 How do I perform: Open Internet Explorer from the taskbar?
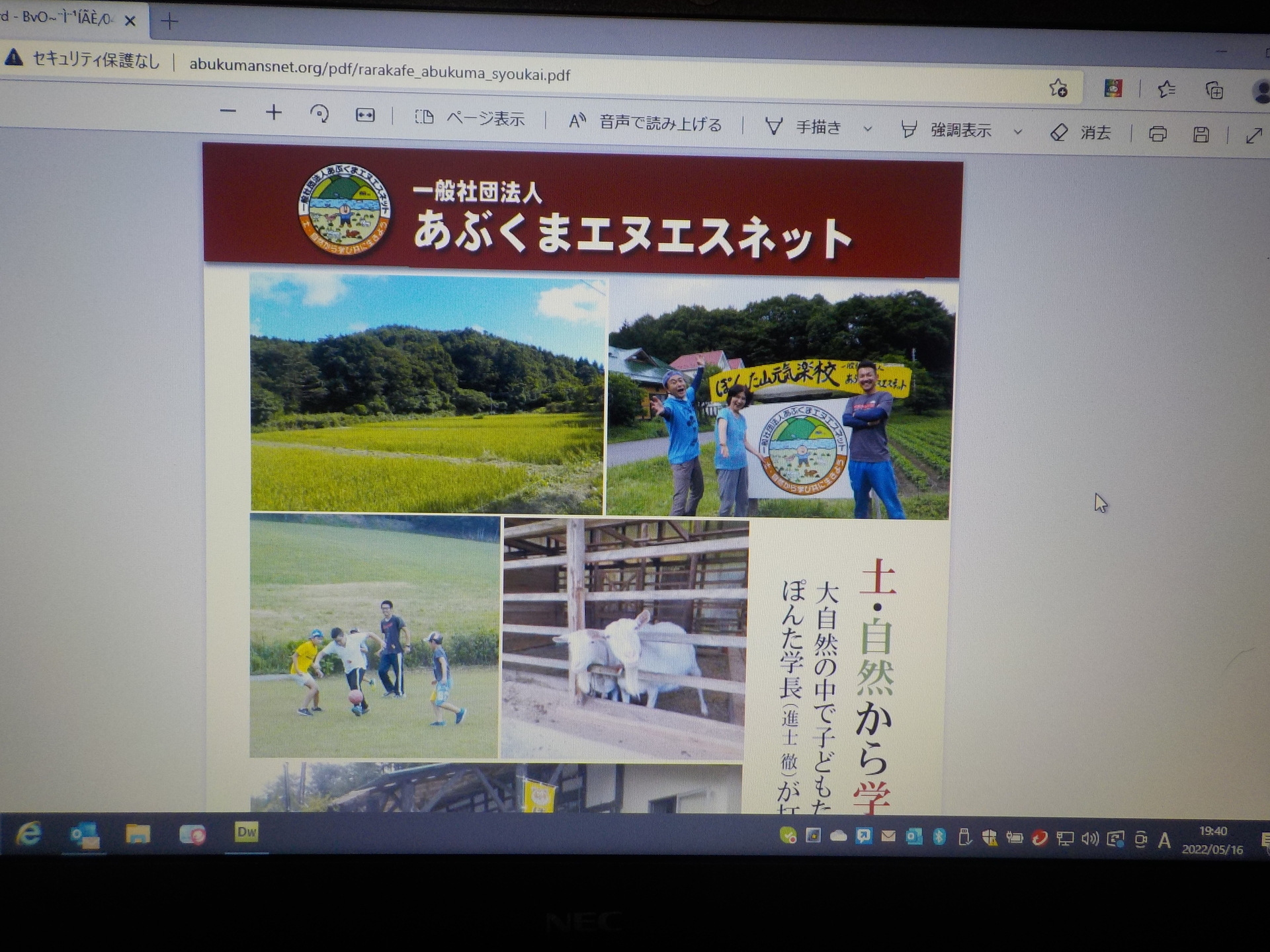coord(28,834)
